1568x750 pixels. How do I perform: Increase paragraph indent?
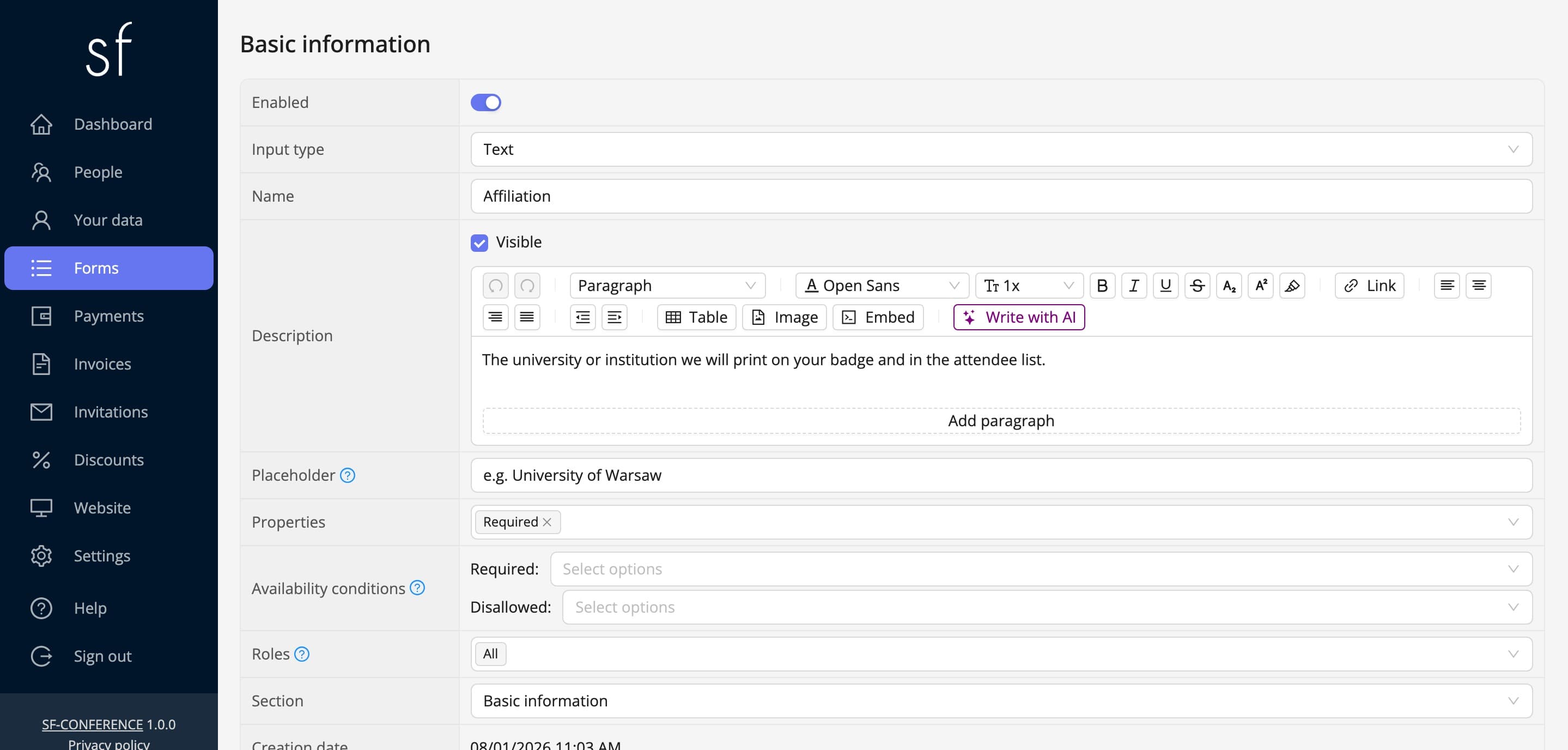pyautogui.click(x=614, y=317)
